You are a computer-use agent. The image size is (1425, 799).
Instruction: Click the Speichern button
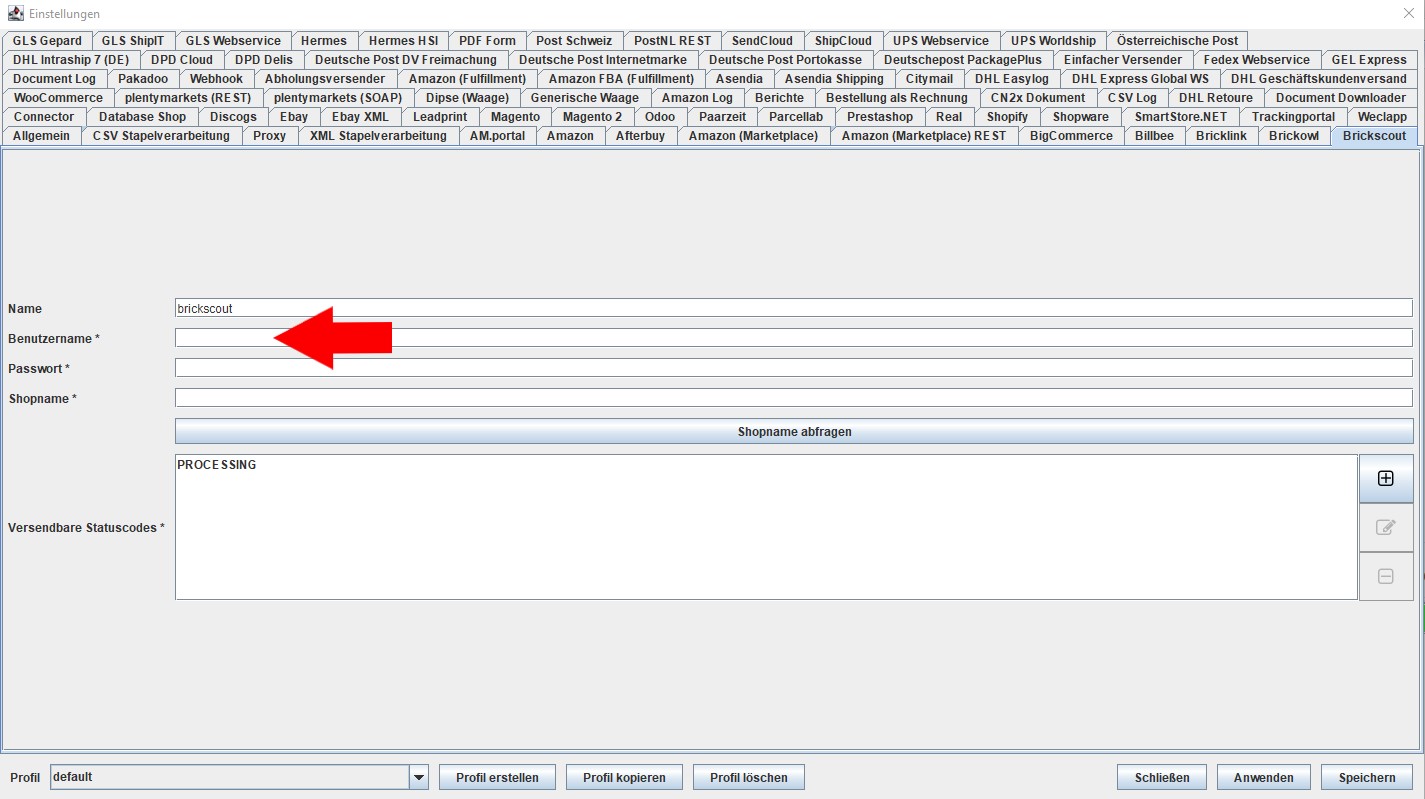click(1367, 777)
